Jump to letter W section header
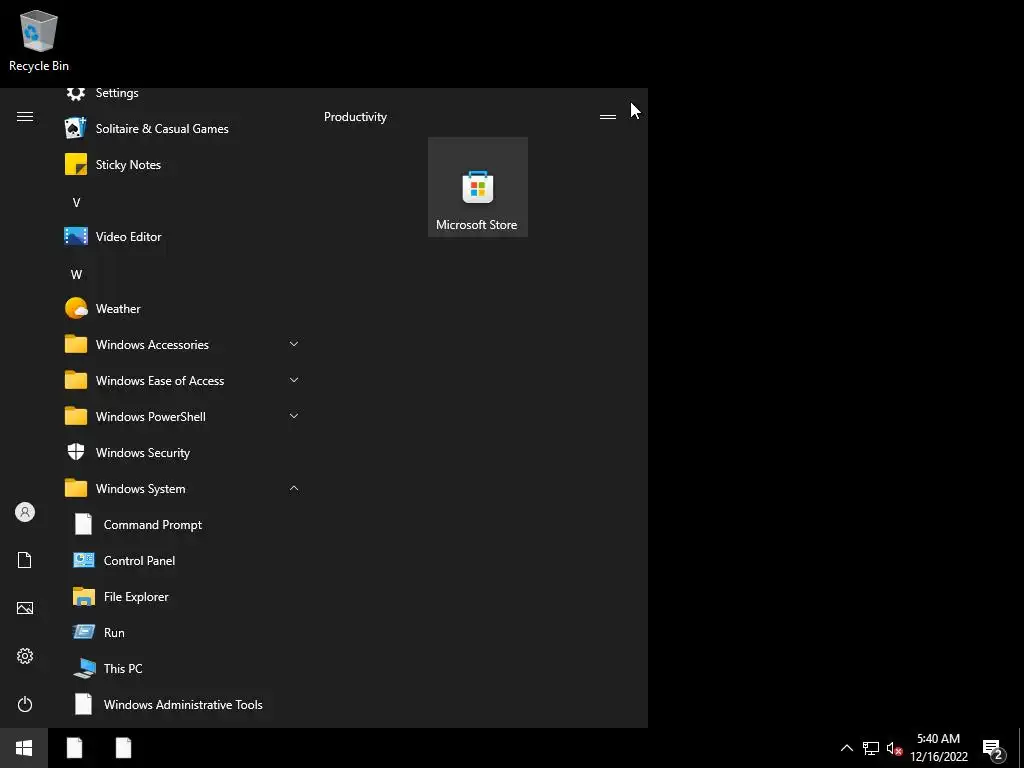The height and width of the screenshot is (768, 1024). pyautogui.click(x=76, y=274)
